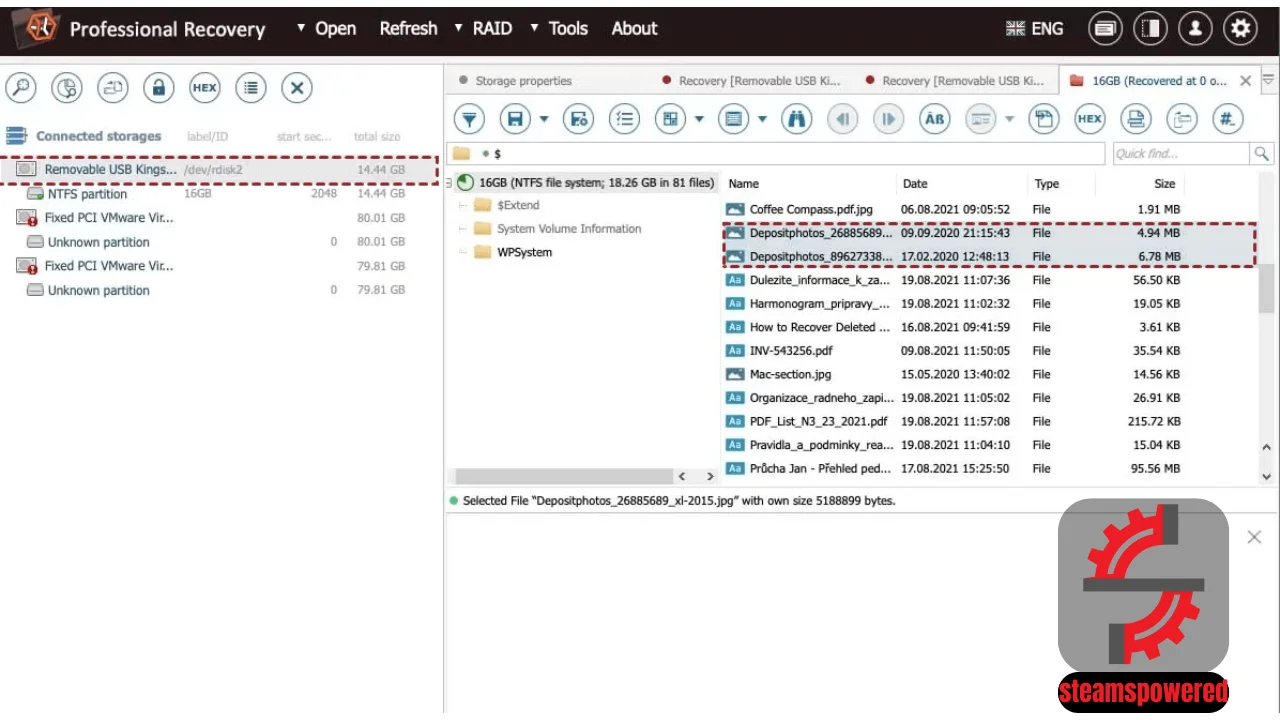Click the log window icon beside ENG
This screenshot has width=1280, height=720.
coord(1104,29)
